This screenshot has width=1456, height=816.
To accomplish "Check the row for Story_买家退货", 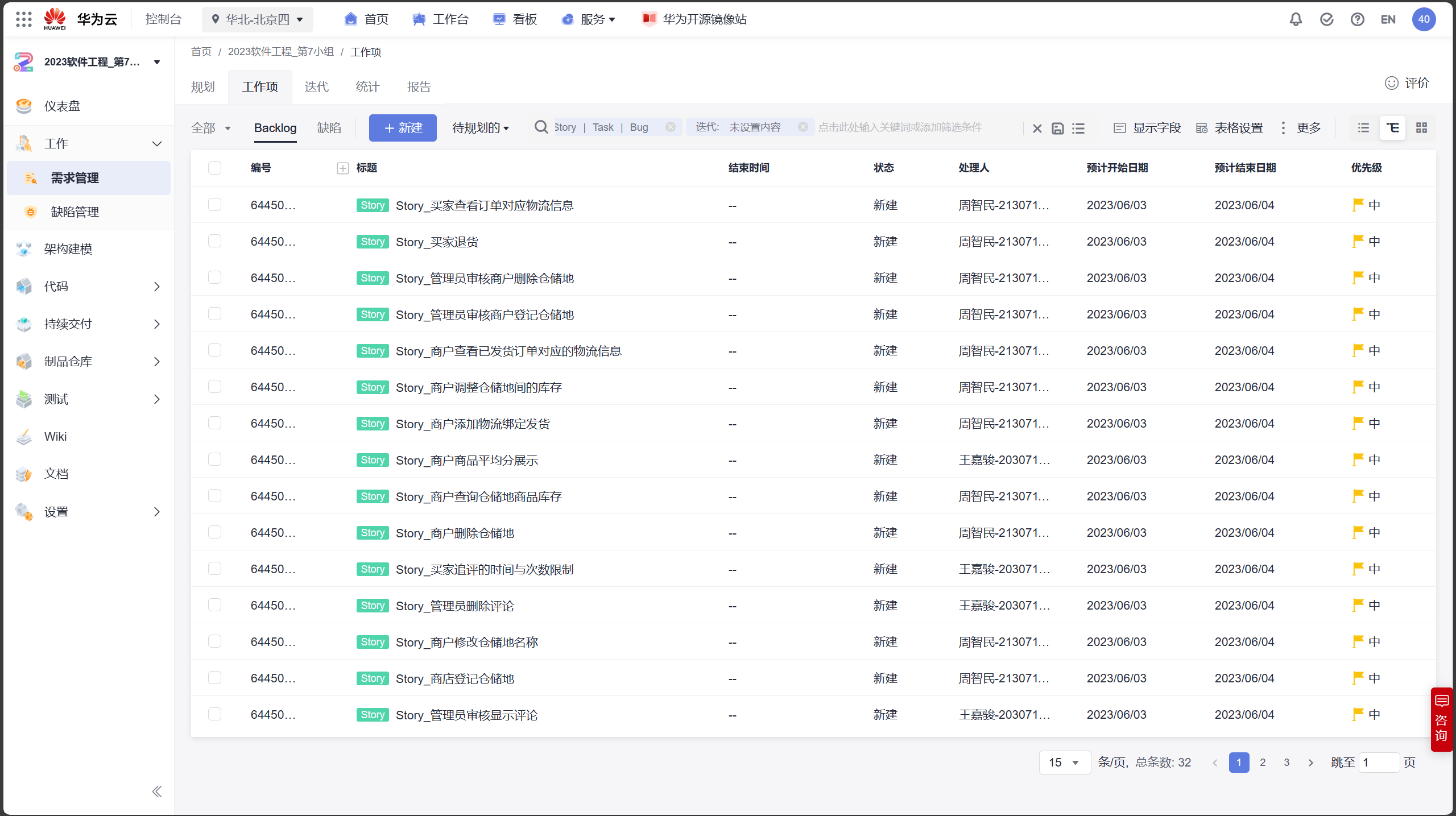I will tap(214, 241).
